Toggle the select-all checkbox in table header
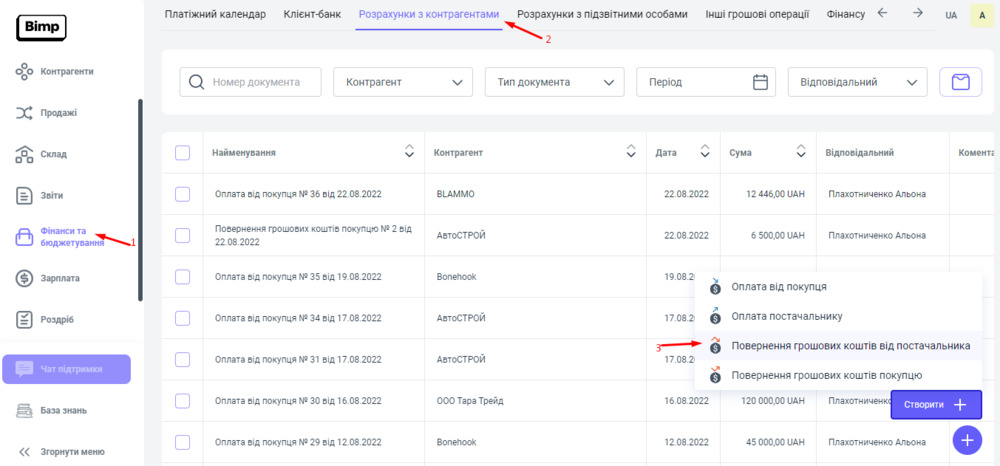 [182, 153]
